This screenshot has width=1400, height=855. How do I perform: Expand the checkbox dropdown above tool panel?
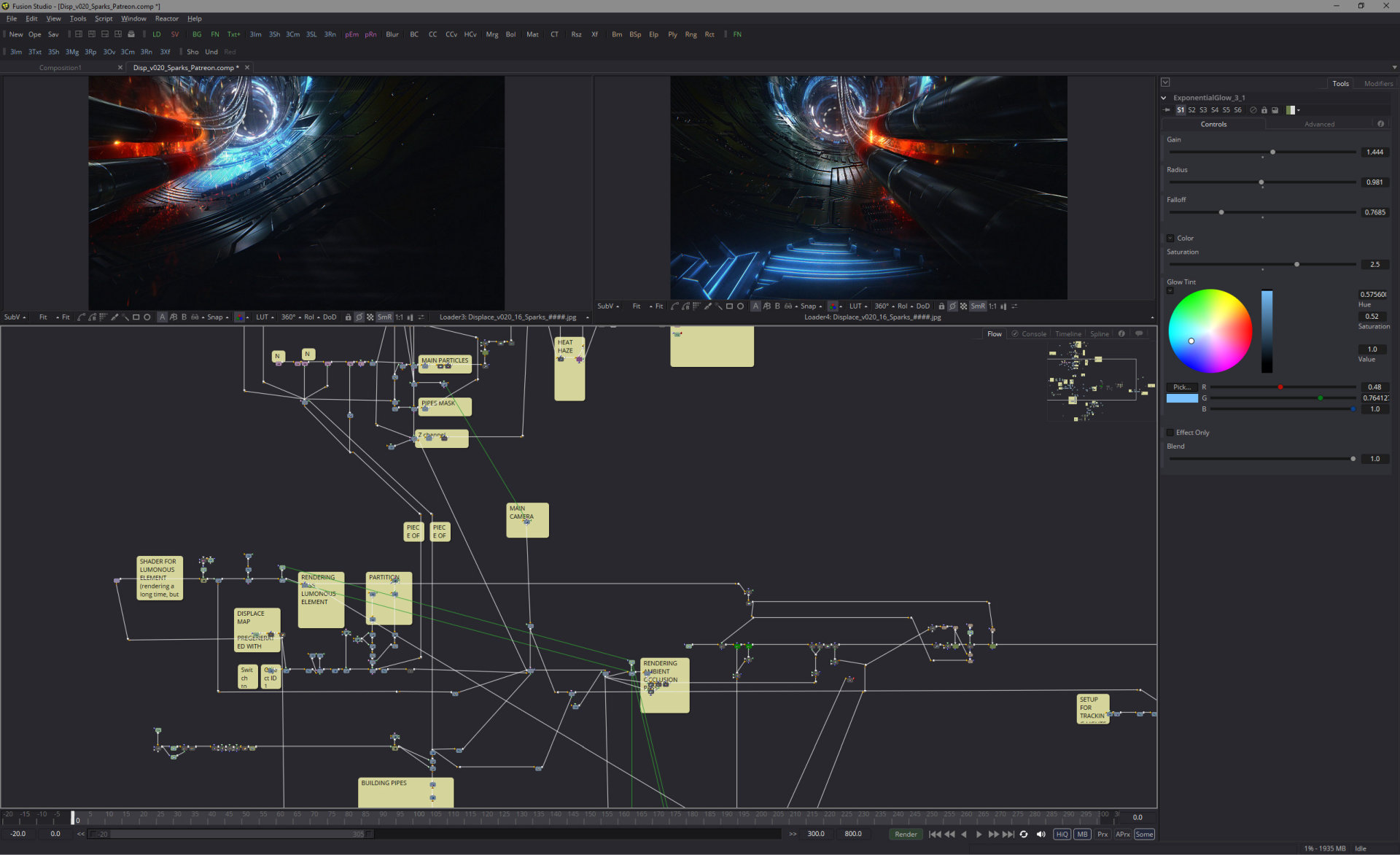[1165, 82]
